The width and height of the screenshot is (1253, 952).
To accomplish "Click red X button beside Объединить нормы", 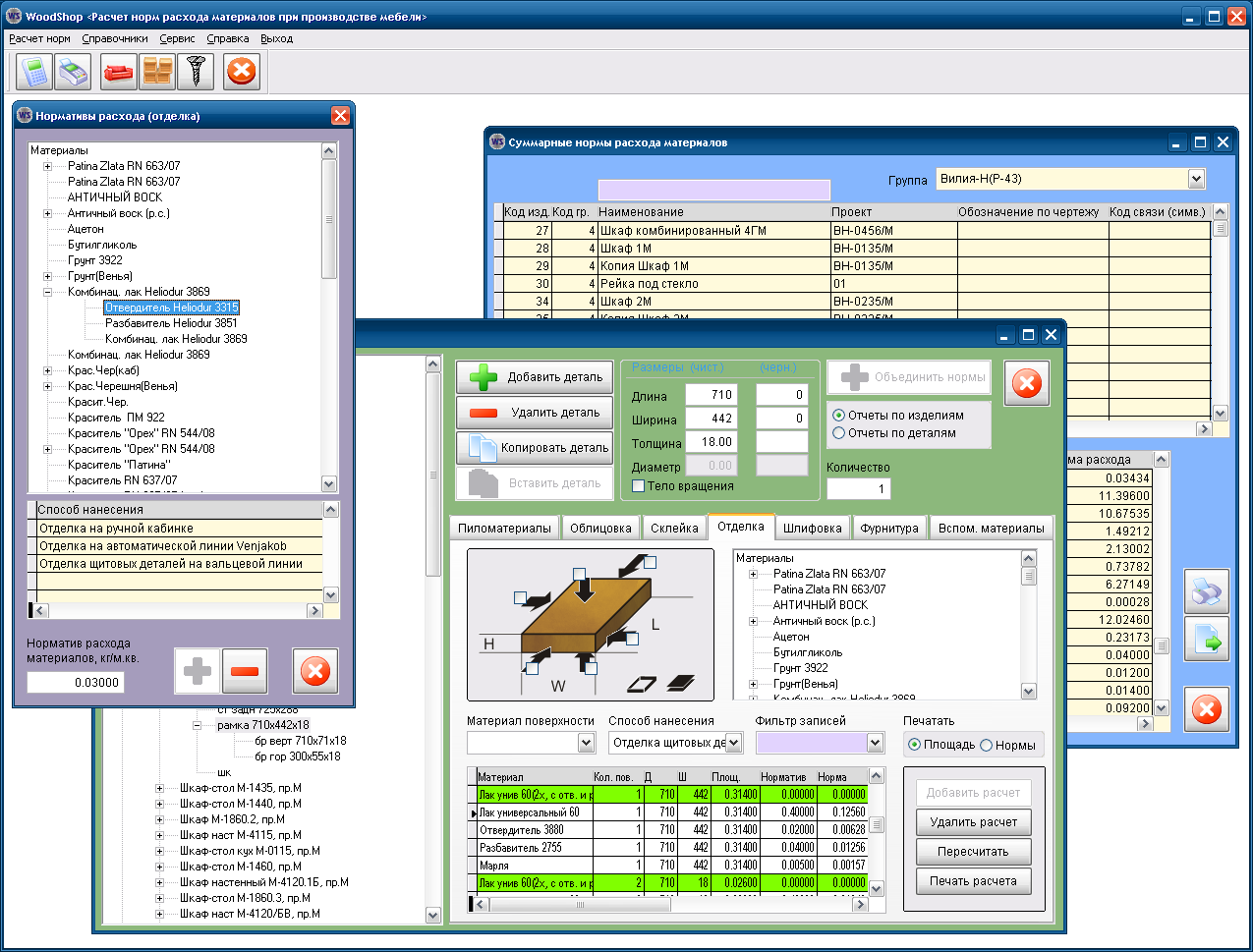I will (x=1027, y=383).
